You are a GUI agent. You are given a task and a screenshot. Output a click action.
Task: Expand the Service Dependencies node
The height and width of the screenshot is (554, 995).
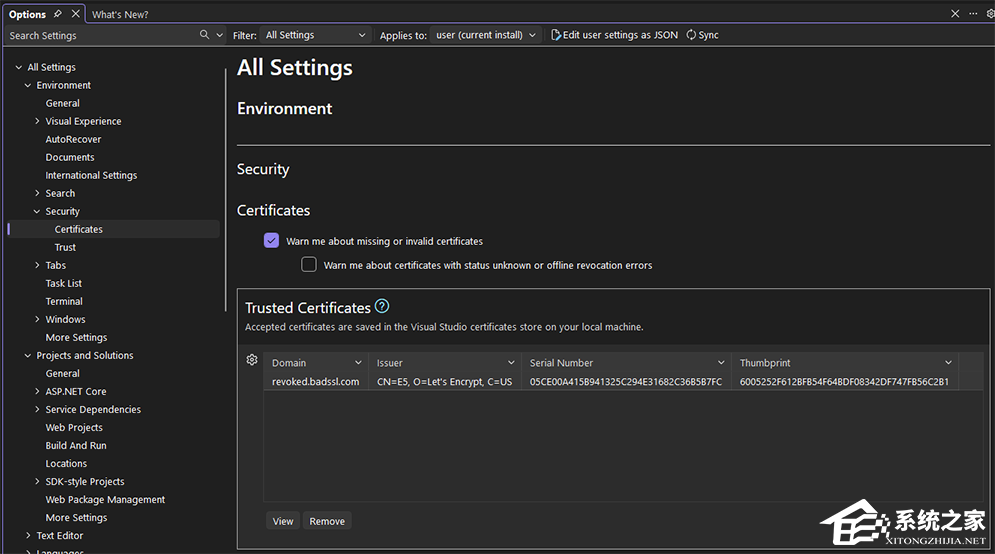(37, 409)
